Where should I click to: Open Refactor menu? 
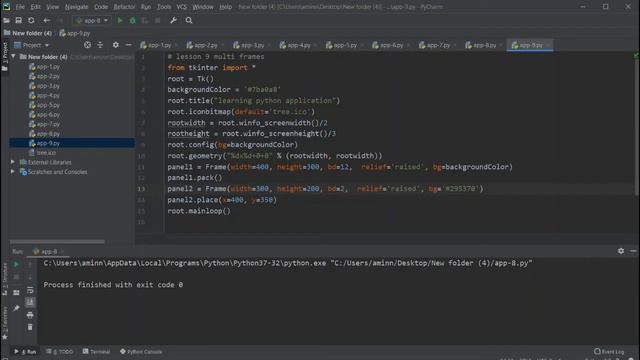[x=124, y=7]
